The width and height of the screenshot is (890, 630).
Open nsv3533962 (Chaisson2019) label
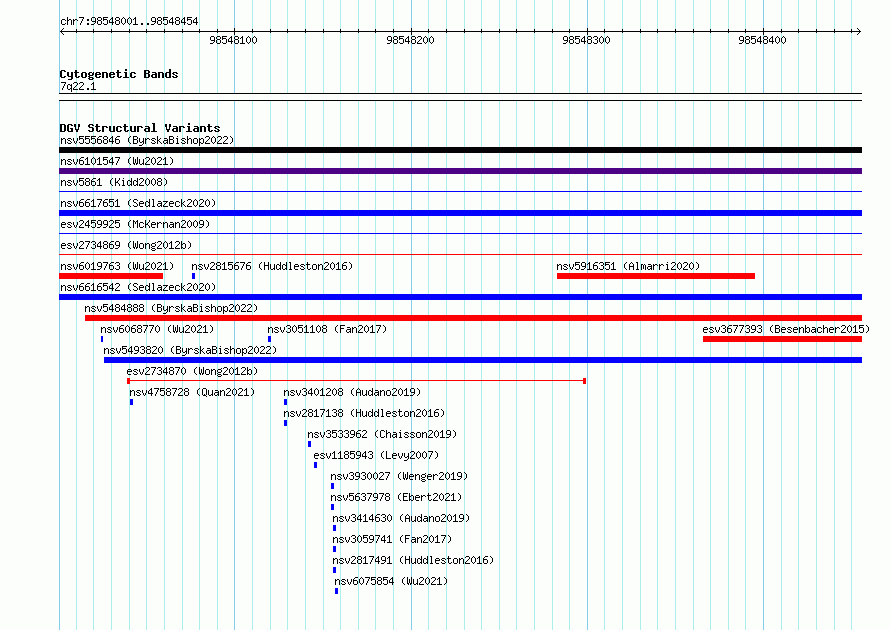[382, 434]
